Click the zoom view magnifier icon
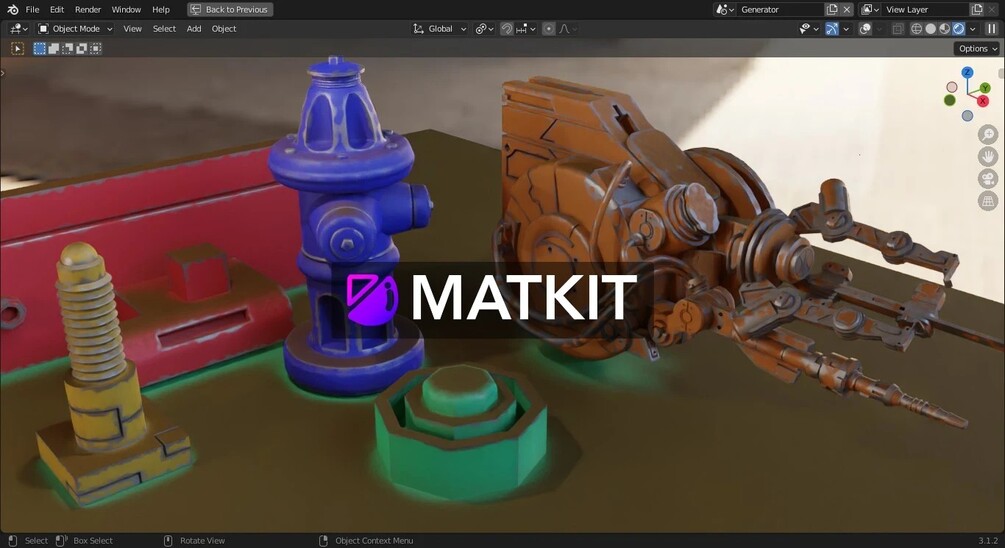Screen dimensions: 1005x548 pos(988,135)
